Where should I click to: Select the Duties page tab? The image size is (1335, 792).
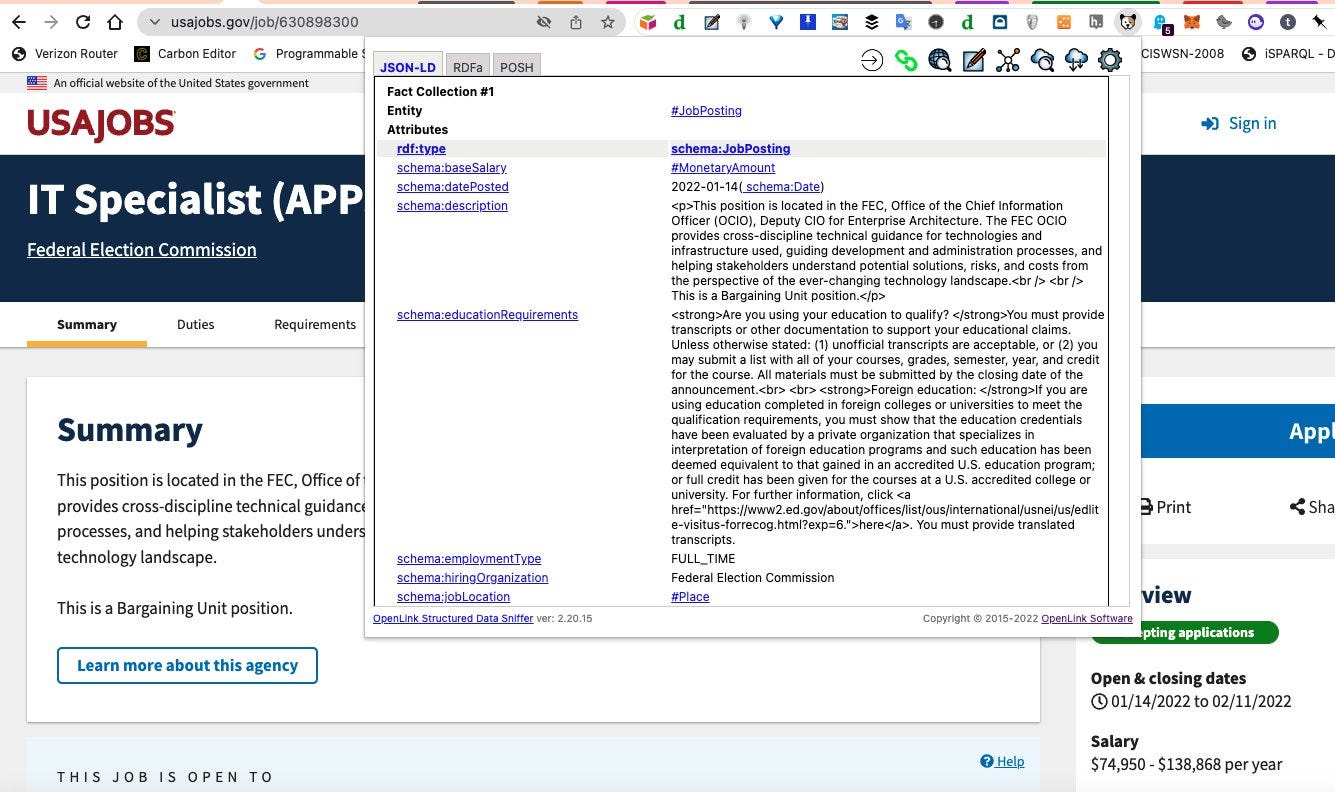click(195, 324)
